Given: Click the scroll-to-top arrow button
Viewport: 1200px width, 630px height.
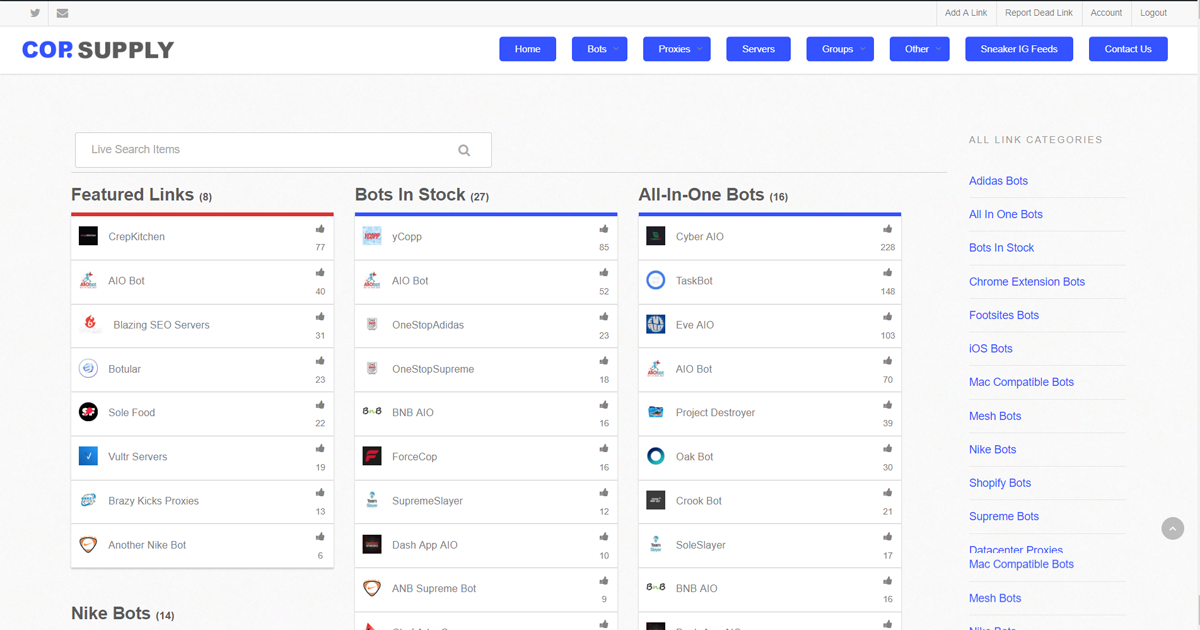Looking at the screenshot, I should pyautogui.click(x=1173, y=529).
